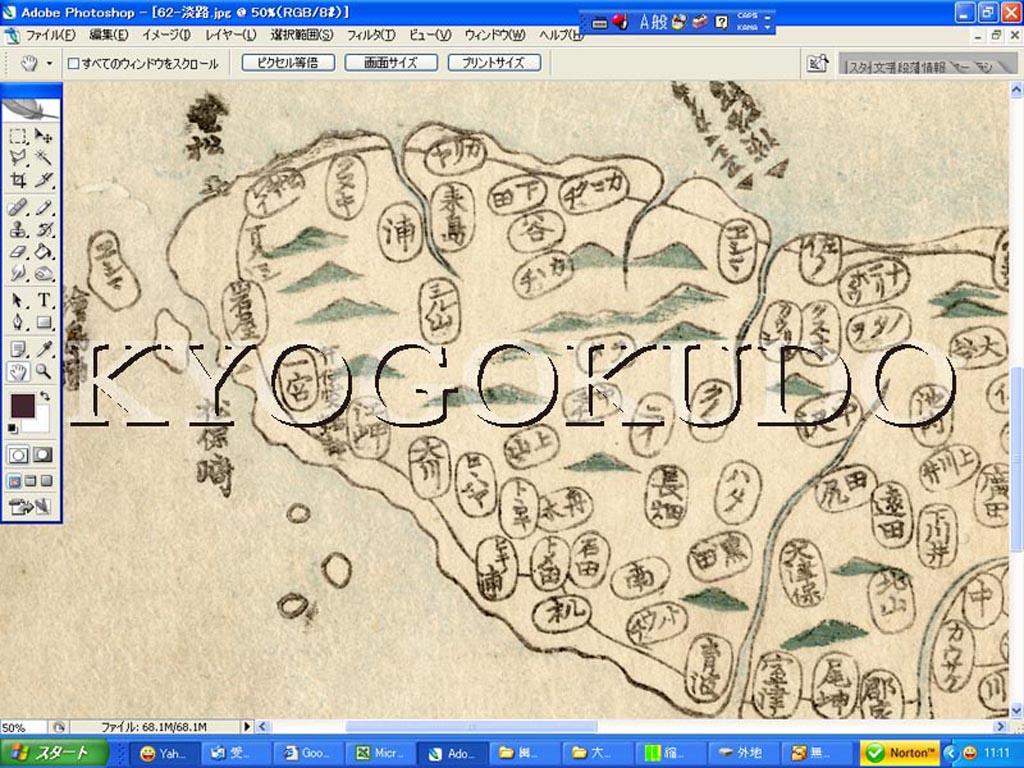Expand hidden system tray icons

(950, 753)
